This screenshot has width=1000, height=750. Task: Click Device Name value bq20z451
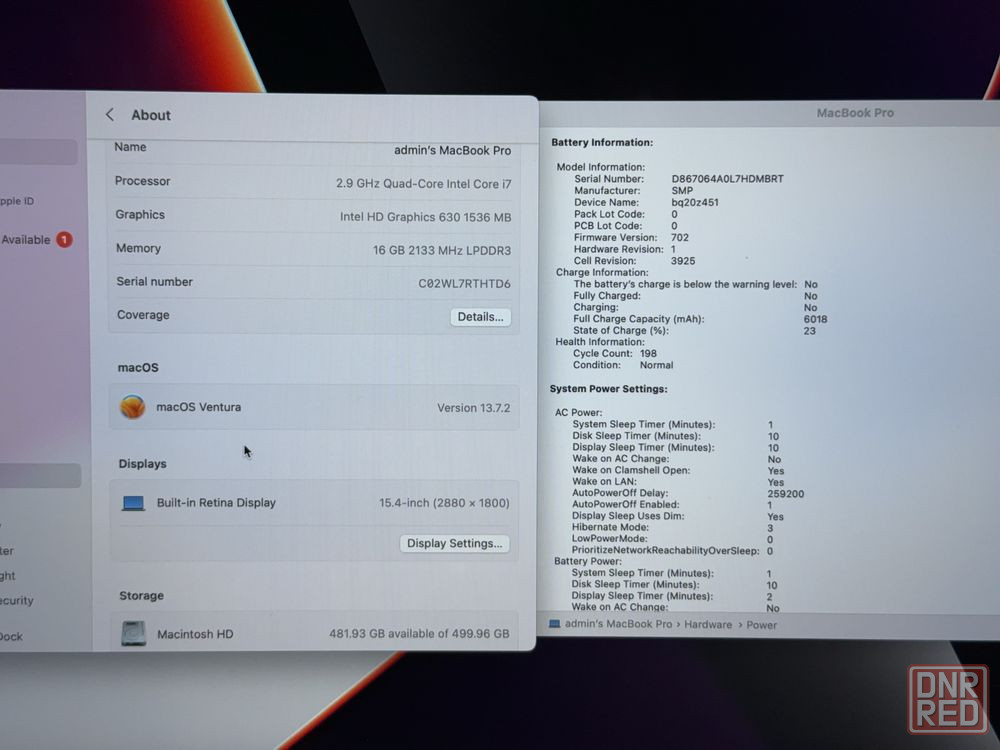695,203
